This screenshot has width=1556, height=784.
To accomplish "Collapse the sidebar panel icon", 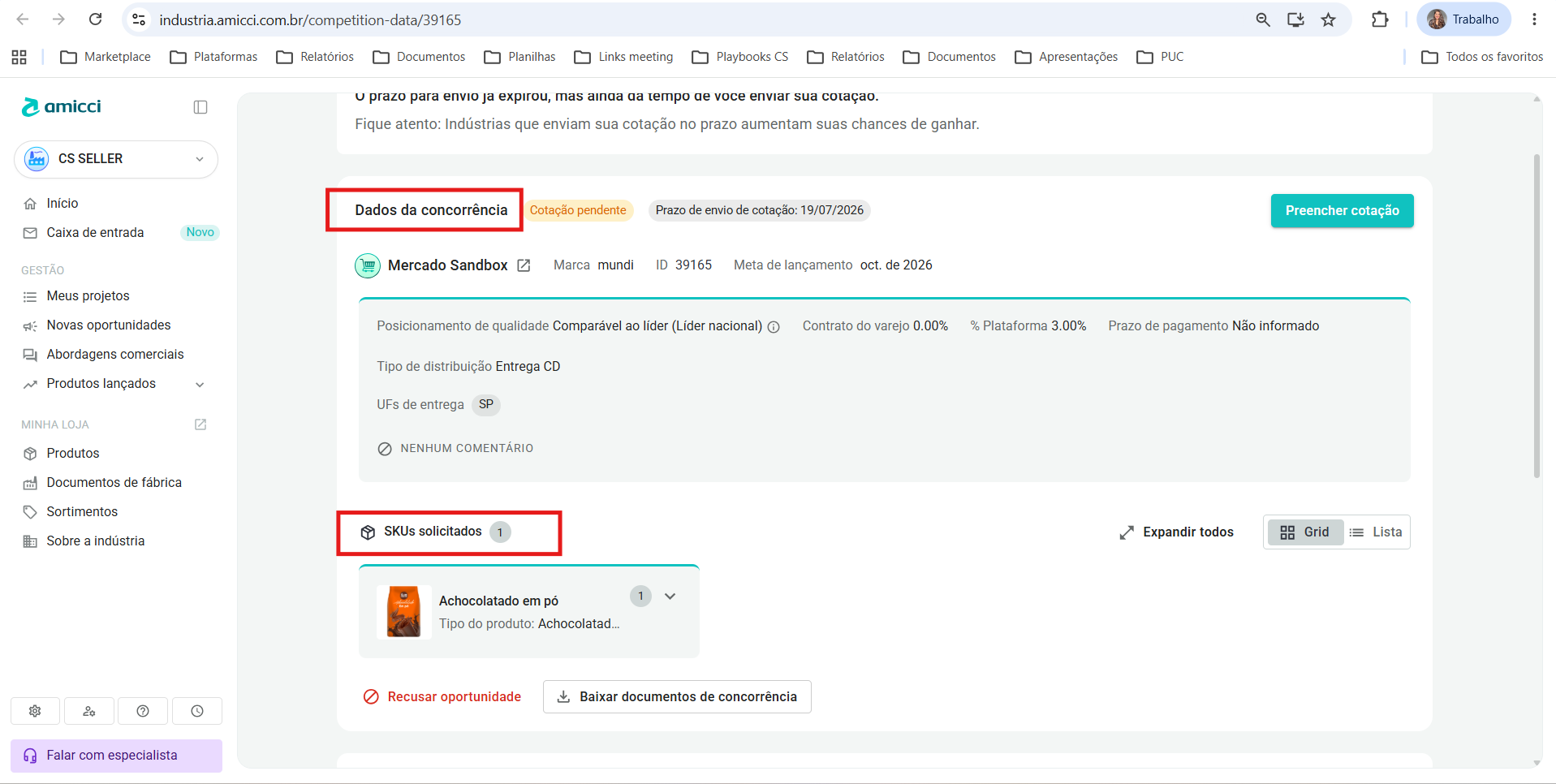I will (200, 107).
